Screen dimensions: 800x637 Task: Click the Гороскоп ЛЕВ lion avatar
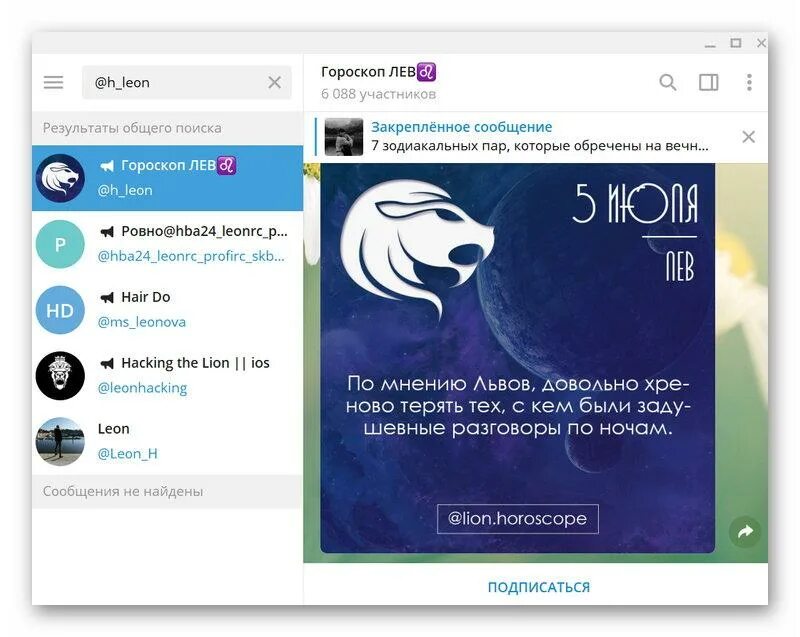(x=60, y=178)
